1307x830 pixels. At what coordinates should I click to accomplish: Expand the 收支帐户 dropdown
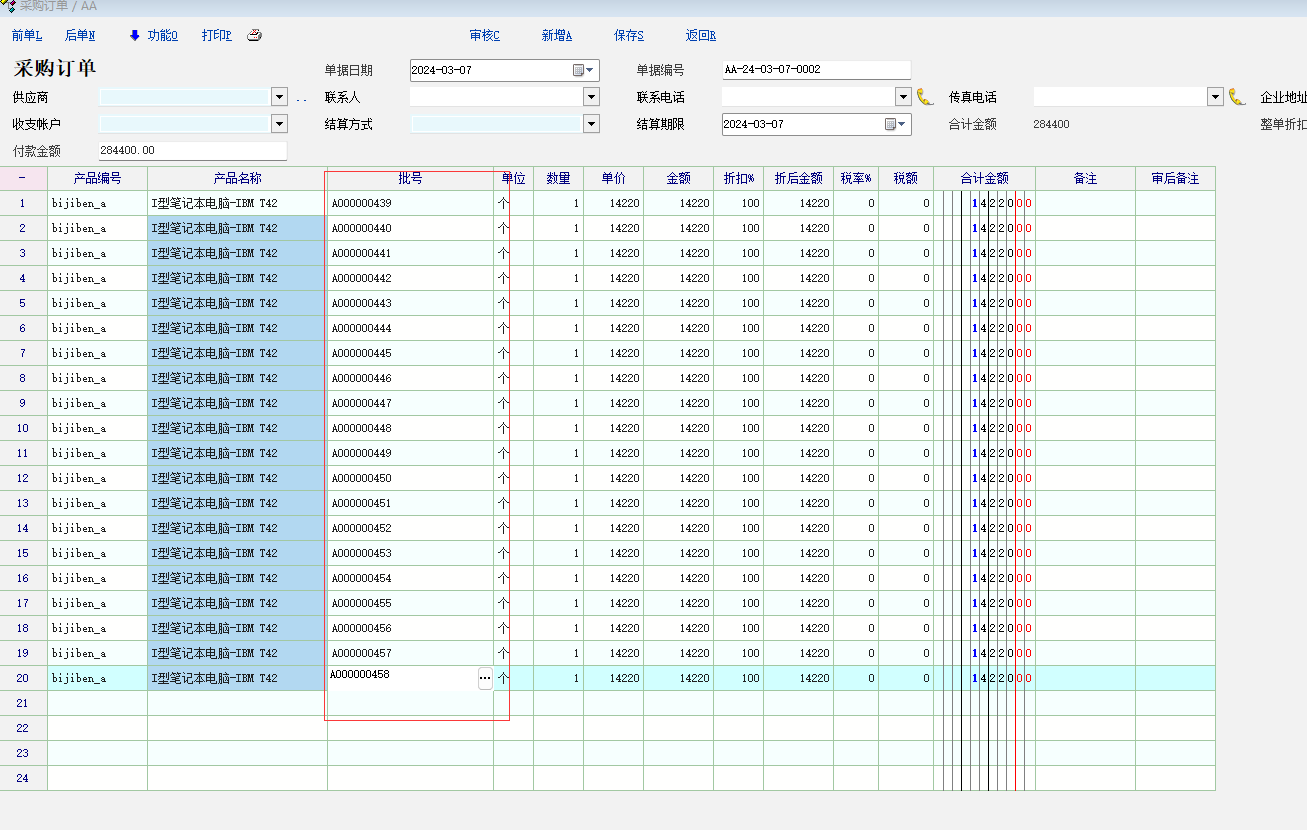(279, 124)
